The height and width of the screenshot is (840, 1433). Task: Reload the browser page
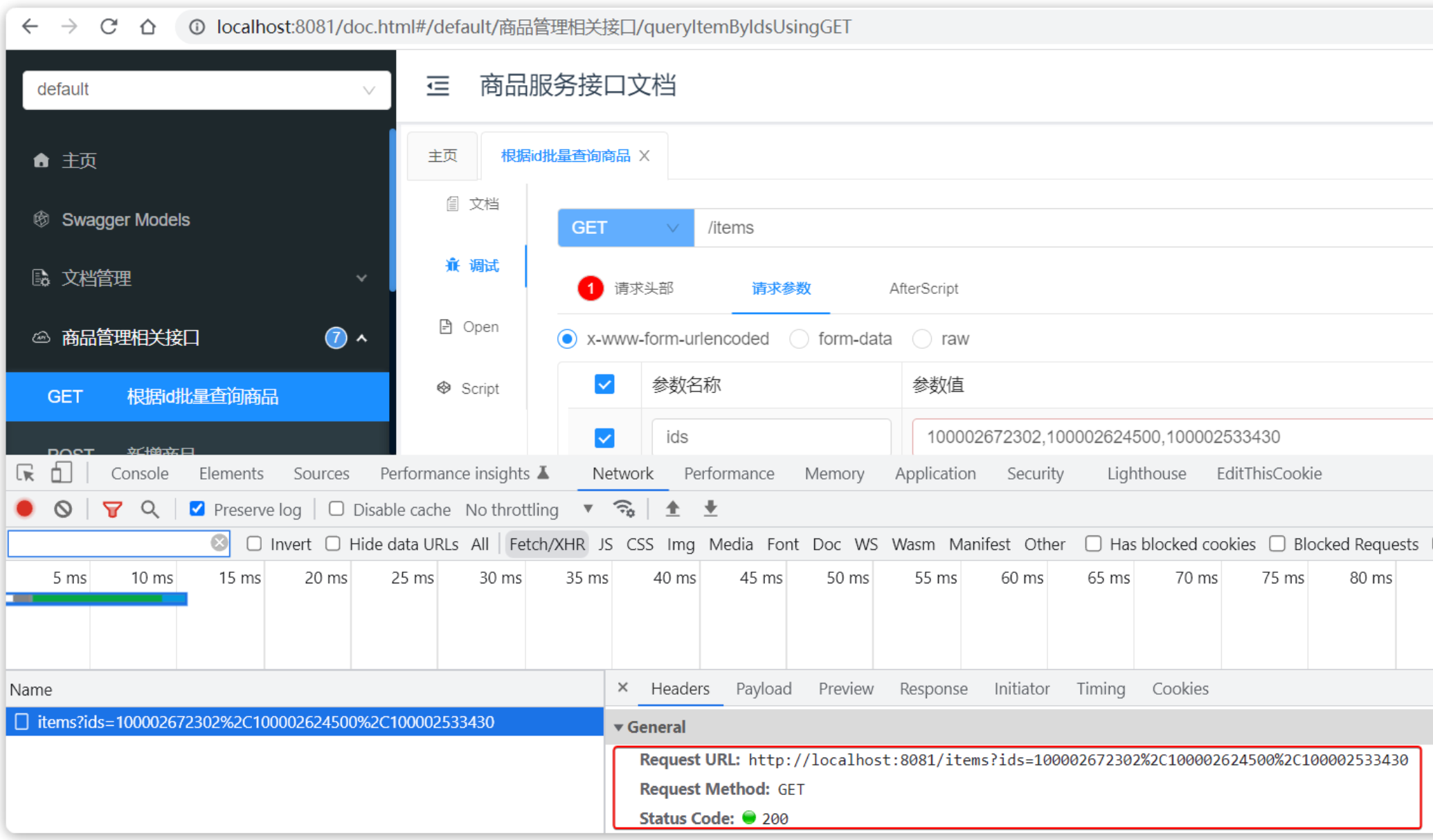(x=109, y=27)
